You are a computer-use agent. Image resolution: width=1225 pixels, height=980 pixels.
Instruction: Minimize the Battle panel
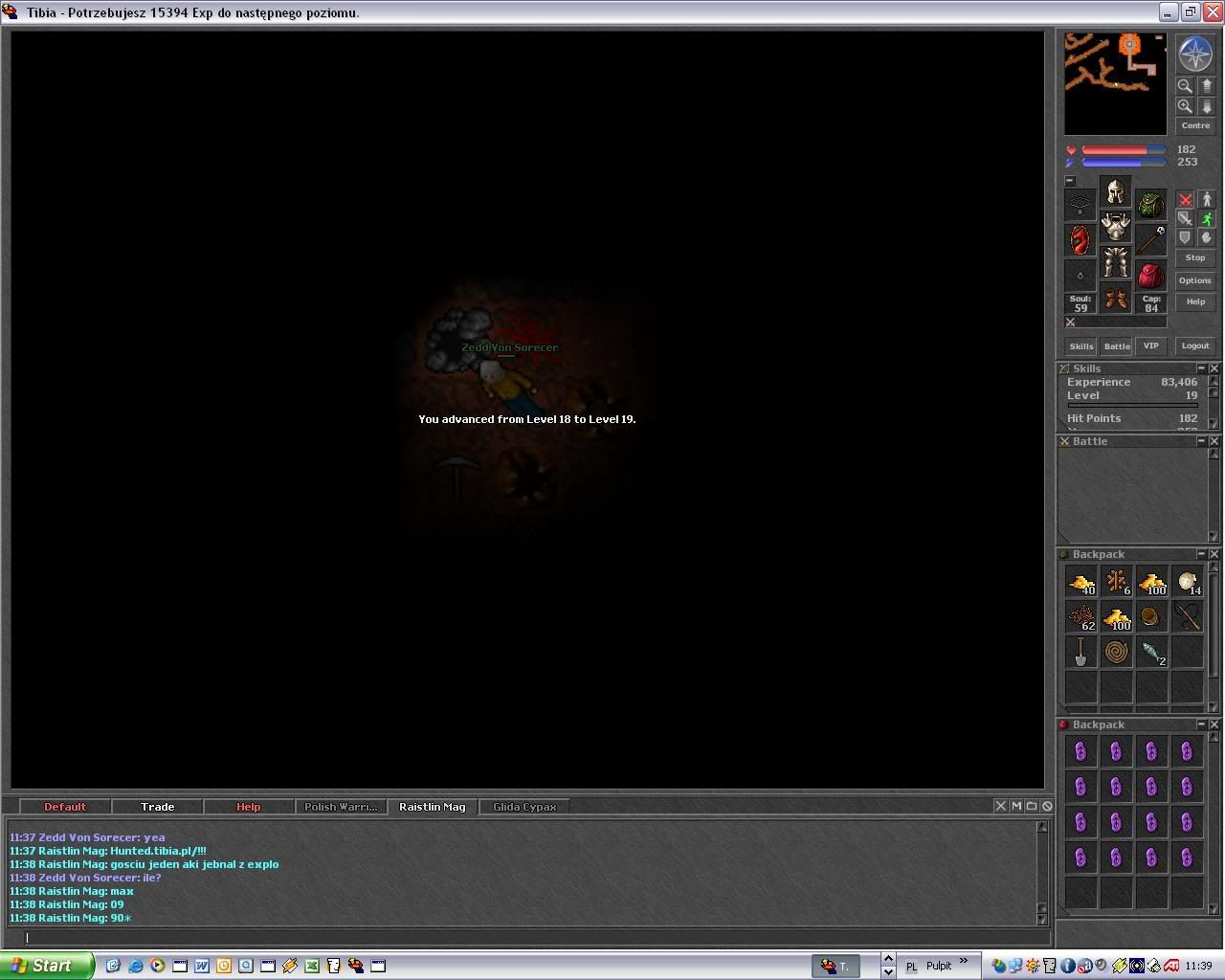(1201, 441)
